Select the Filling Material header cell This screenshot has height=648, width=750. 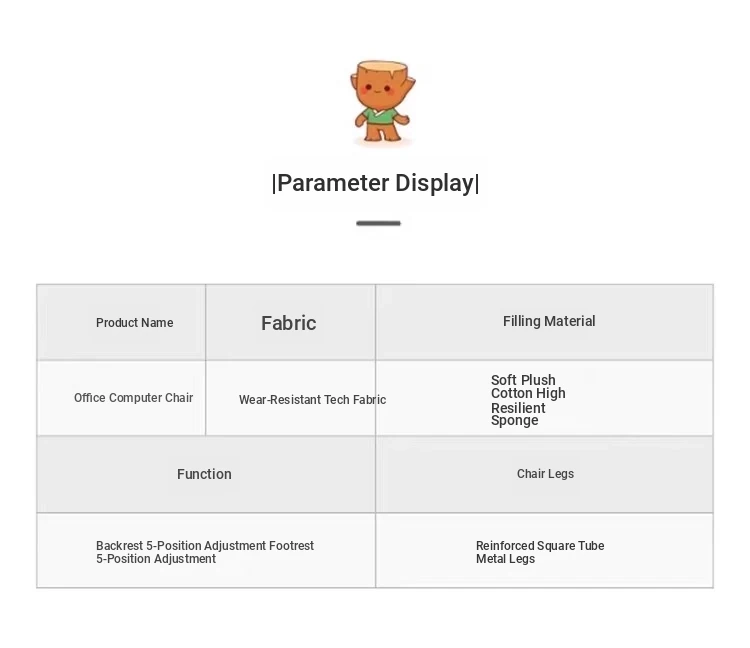click(x=549, y=321)
